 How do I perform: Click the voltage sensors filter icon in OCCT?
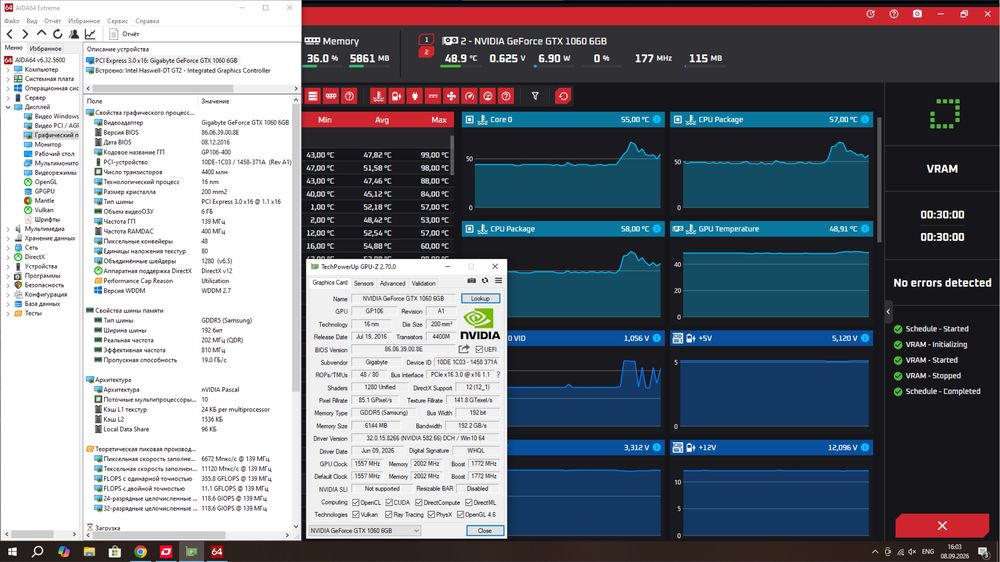click(x=396, y=96)
